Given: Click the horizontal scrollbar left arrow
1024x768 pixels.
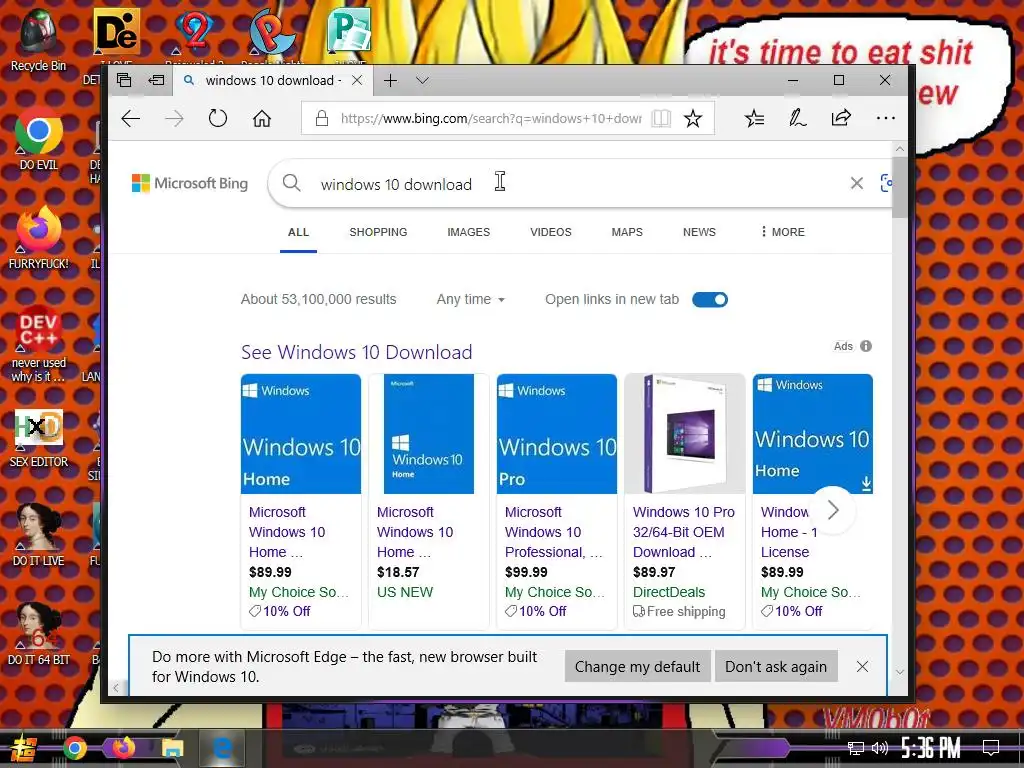Looking at the screenshot, I should coord(116,687).
